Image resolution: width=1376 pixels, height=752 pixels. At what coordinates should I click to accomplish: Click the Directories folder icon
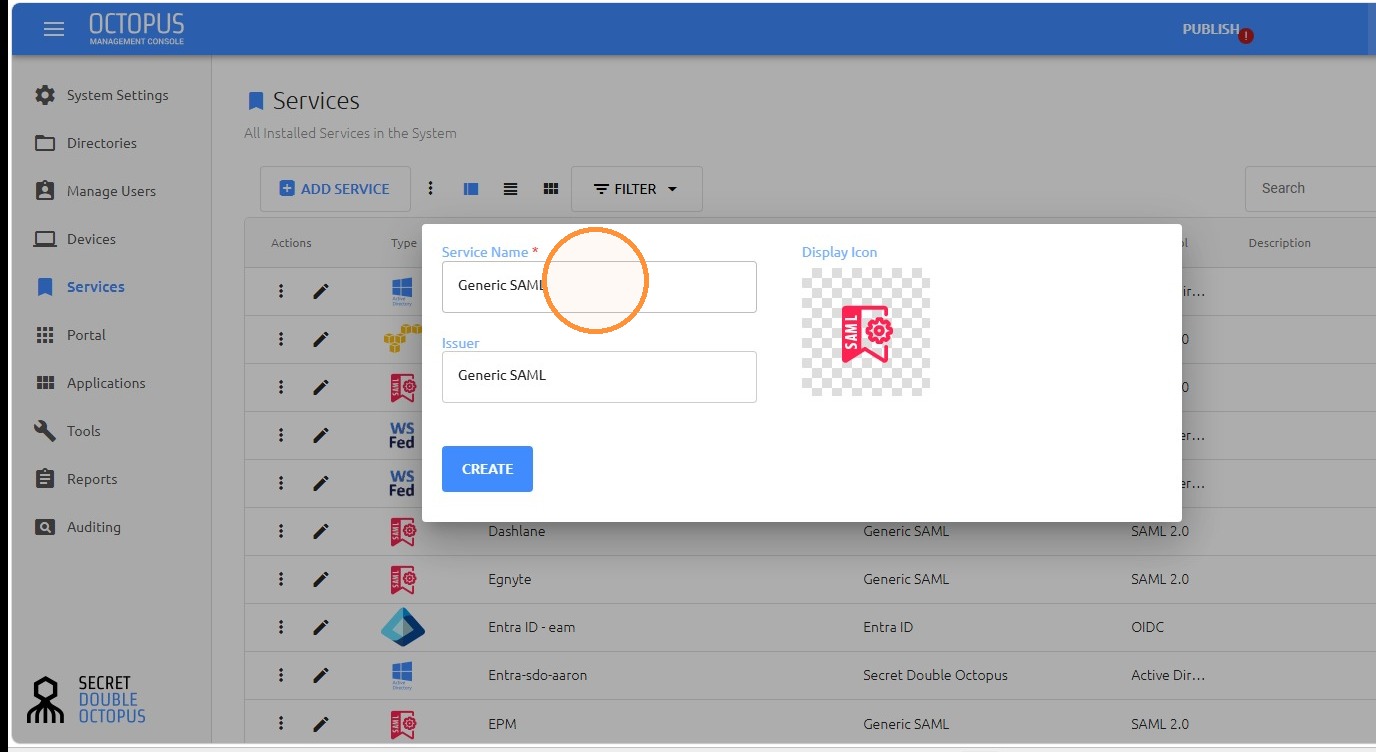pos(45,143)
